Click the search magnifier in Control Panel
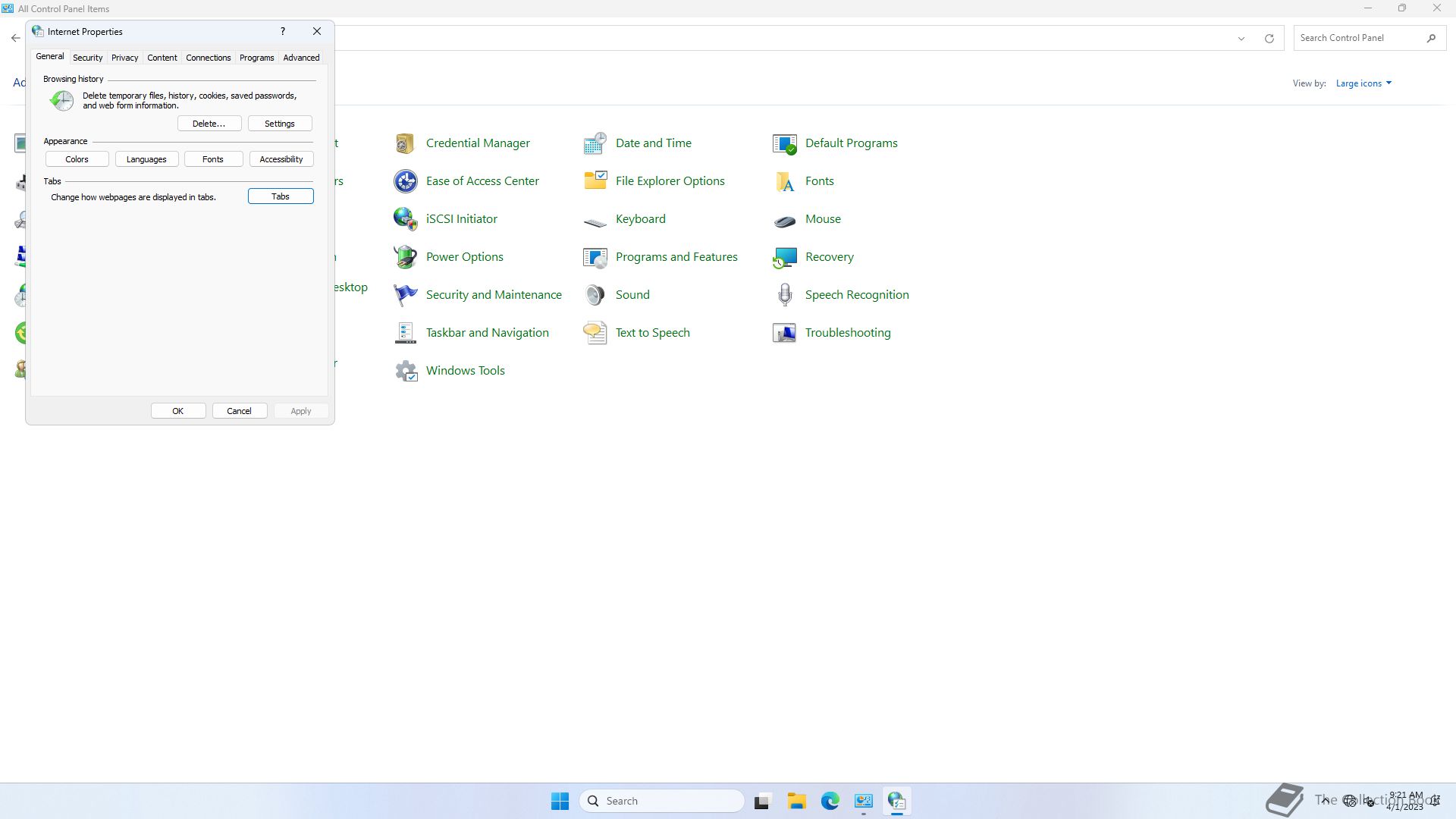Screen dimensions: 1456x819 pos(1431,38)
